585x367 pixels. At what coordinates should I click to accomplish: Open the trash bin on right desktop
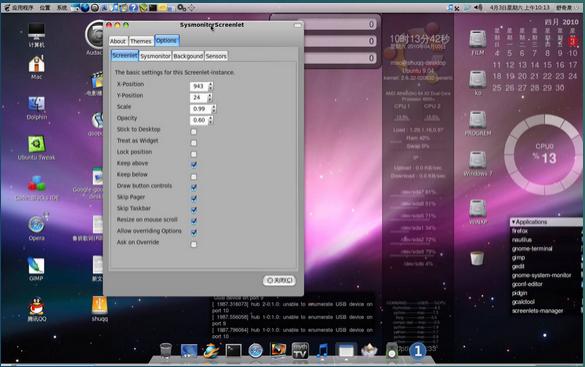pyautogui.click(x=477, y=258)
